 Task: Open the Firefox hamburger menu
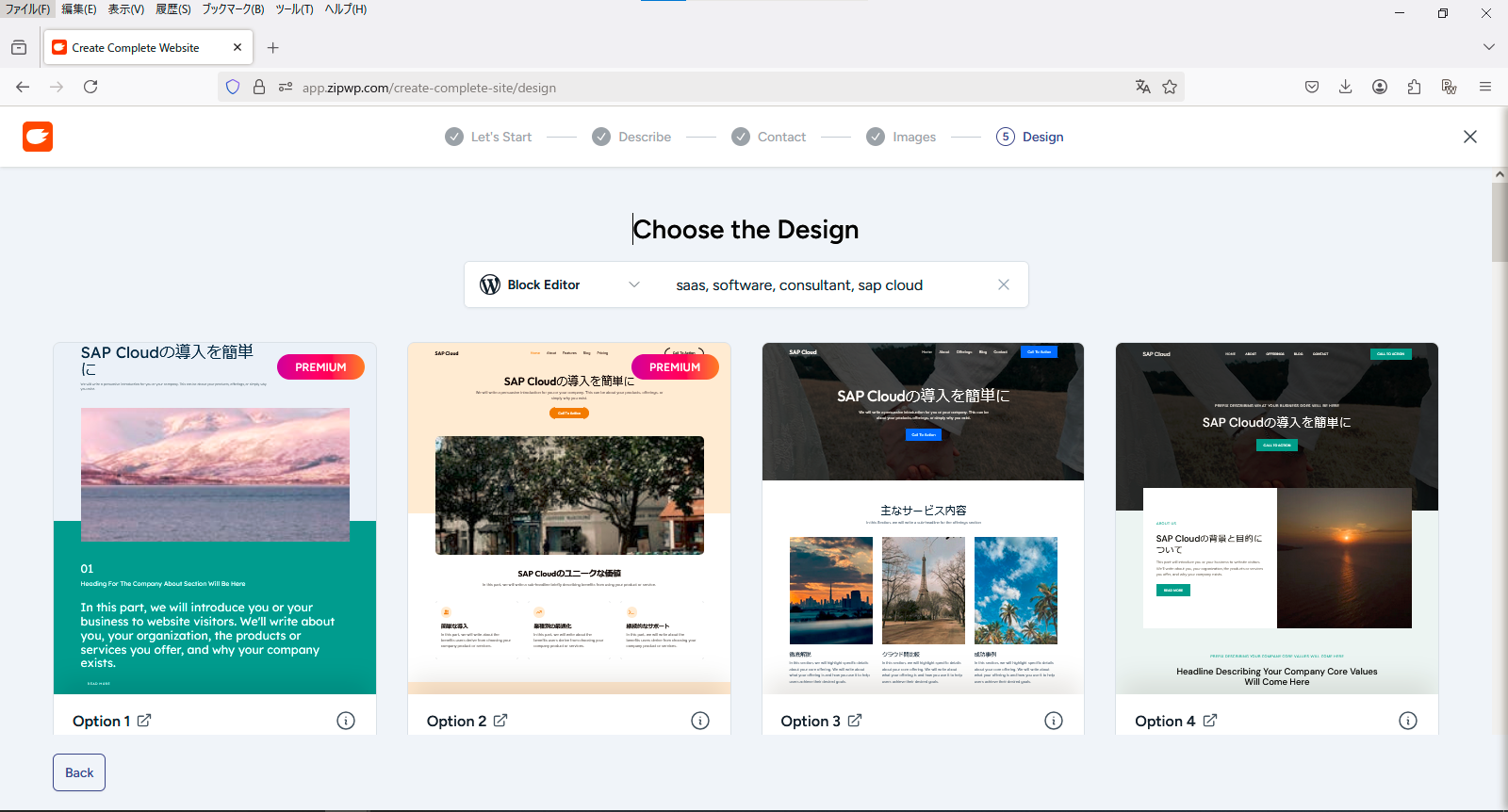pyautogui.click(x=1485, y=87)
